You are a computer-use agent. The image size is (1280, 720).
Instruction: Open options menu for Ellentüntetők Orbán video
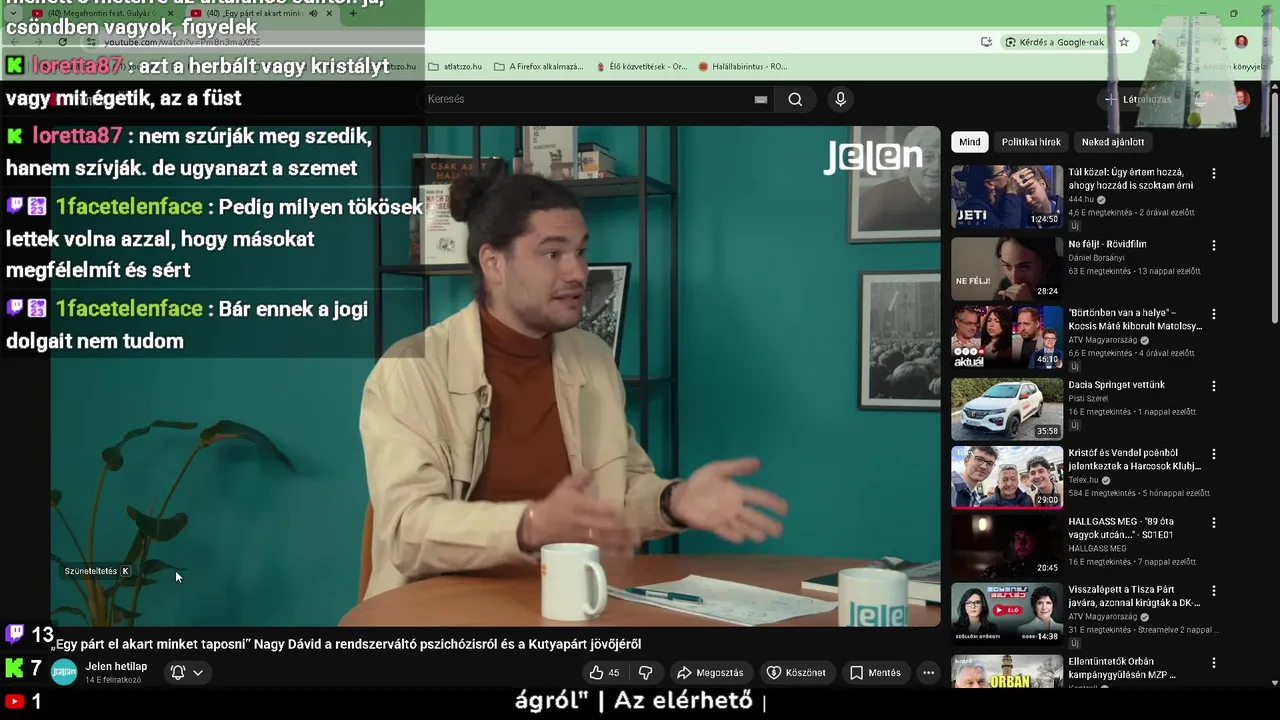point(1214,663)
